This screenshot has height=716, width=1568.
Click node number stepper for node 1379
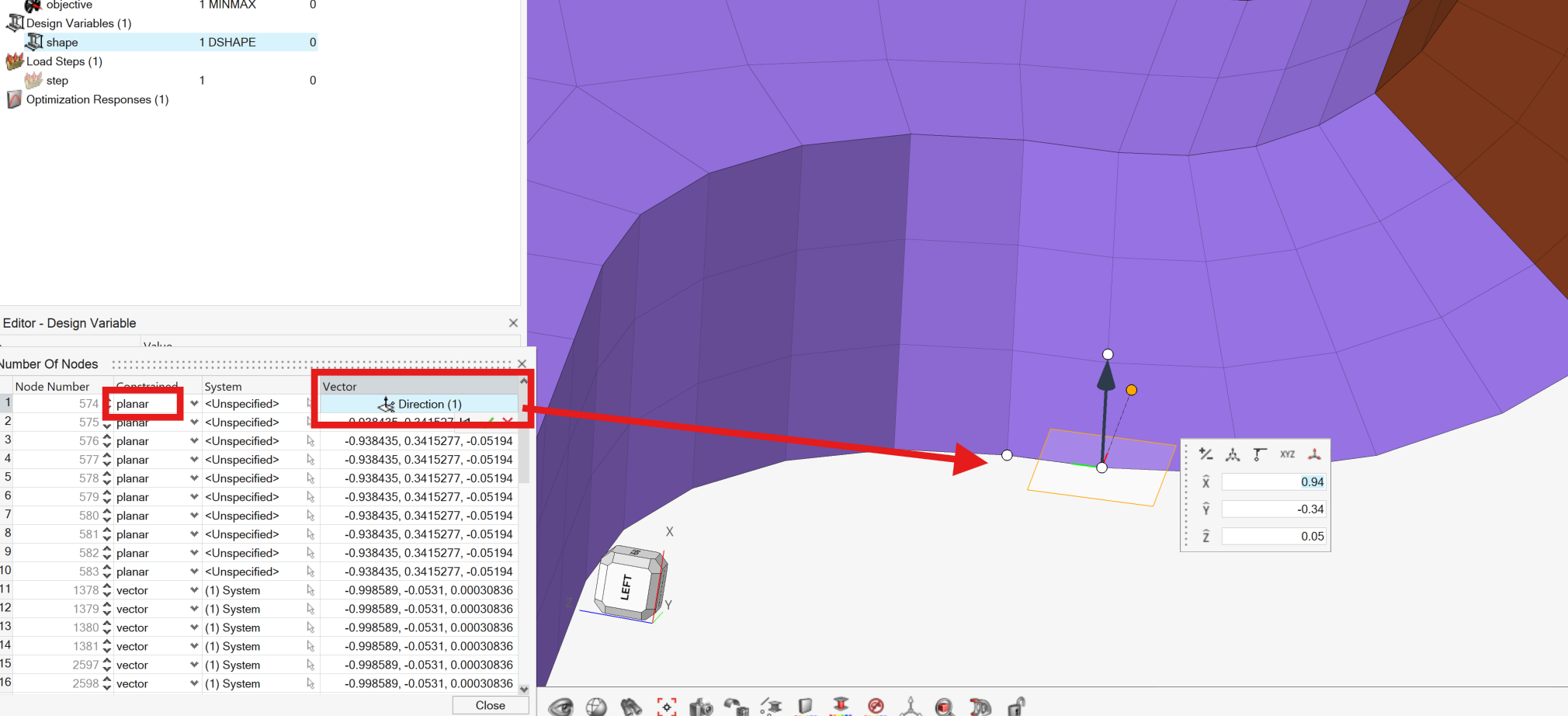point(107,609)
